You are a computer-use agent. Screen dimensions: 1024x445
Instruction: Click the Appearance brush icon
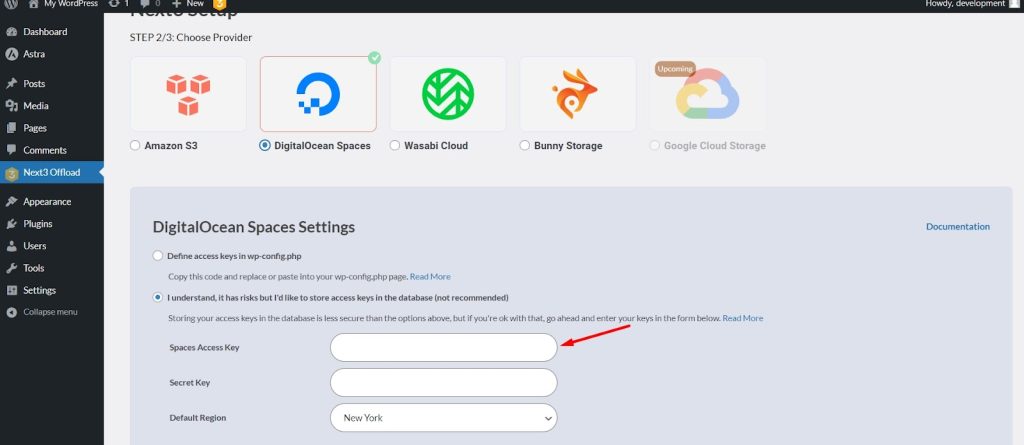[11, 202]
